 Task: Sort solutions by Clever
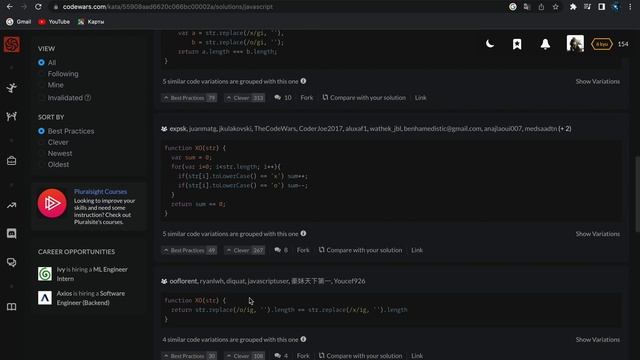pos(58,142)
